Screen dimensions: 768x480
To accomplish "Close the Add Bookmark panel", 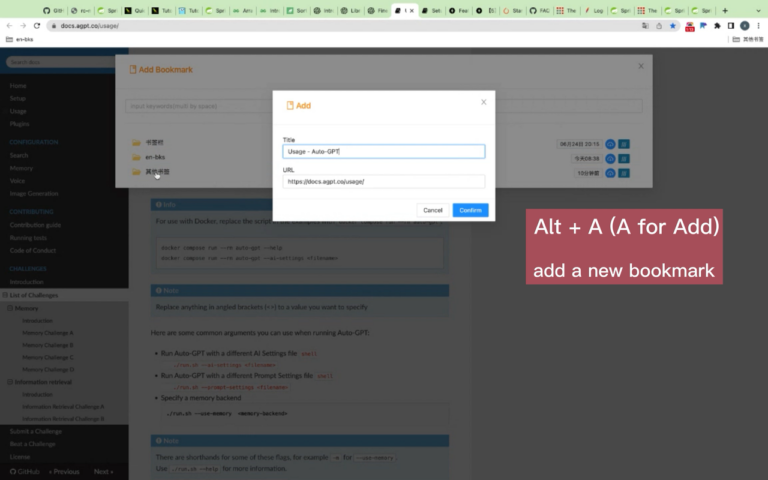I will (641, 66).
